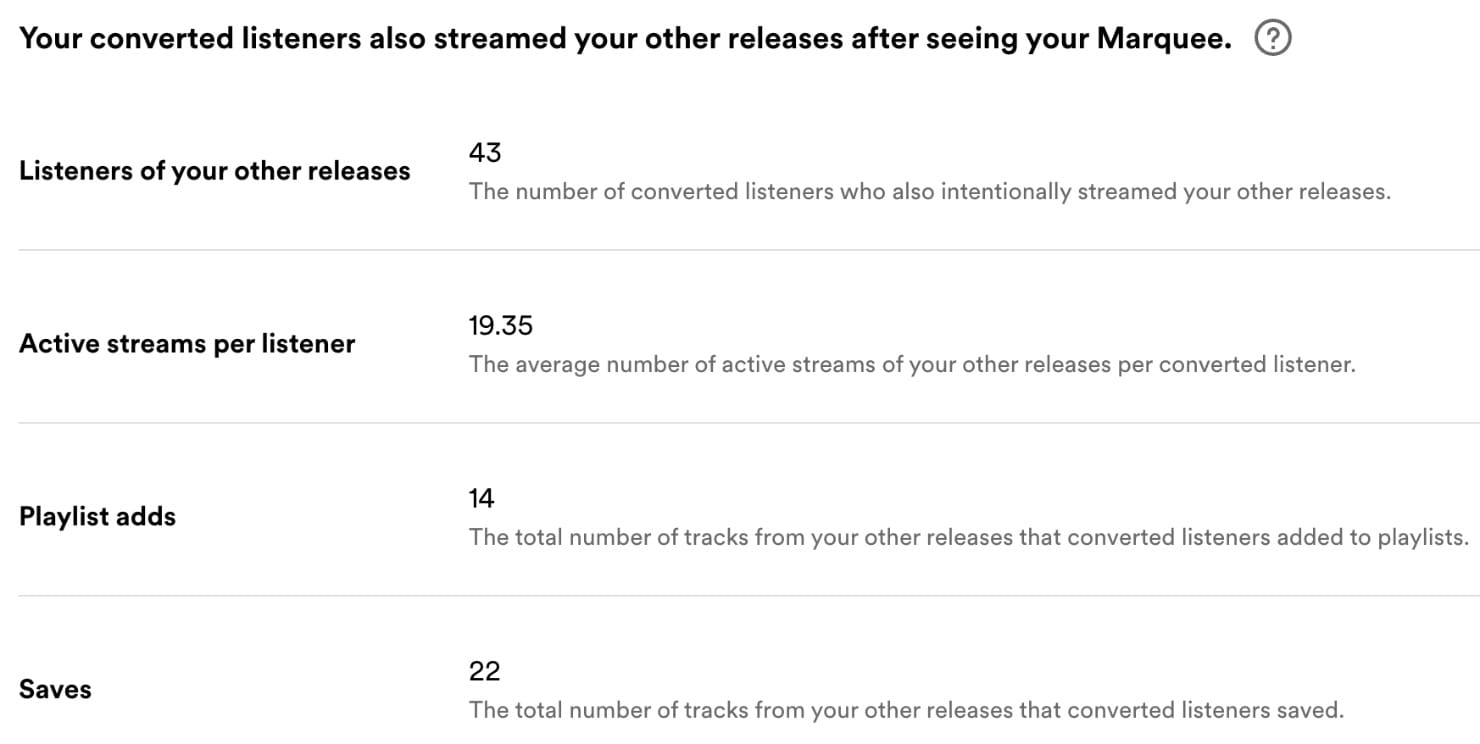Image resolution: width=1480 pixels, height=744 pixels.
Task: Click the playlist adds value 14
Action: pos(482,498)
